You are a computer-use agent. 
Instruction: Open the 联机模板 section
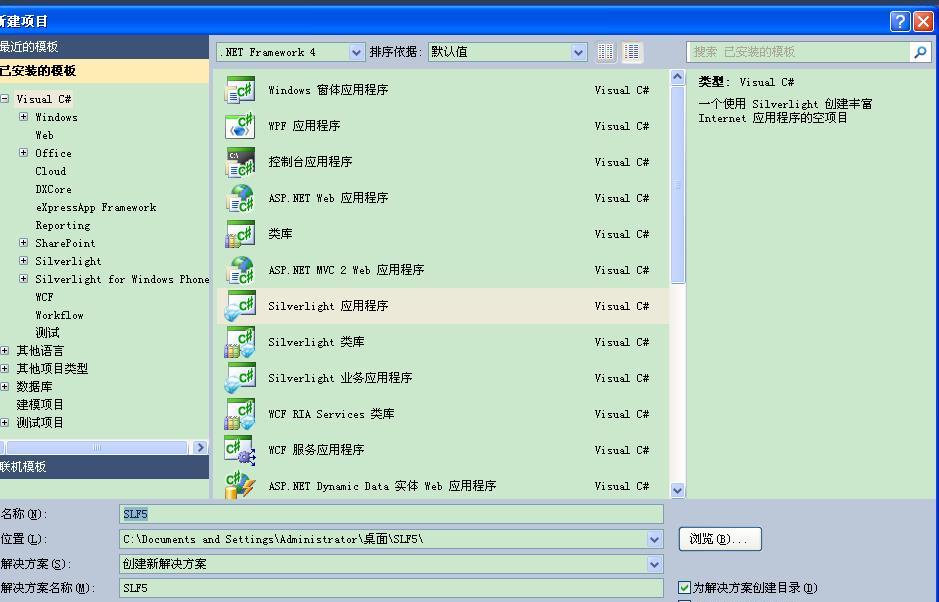pos(104,467)
